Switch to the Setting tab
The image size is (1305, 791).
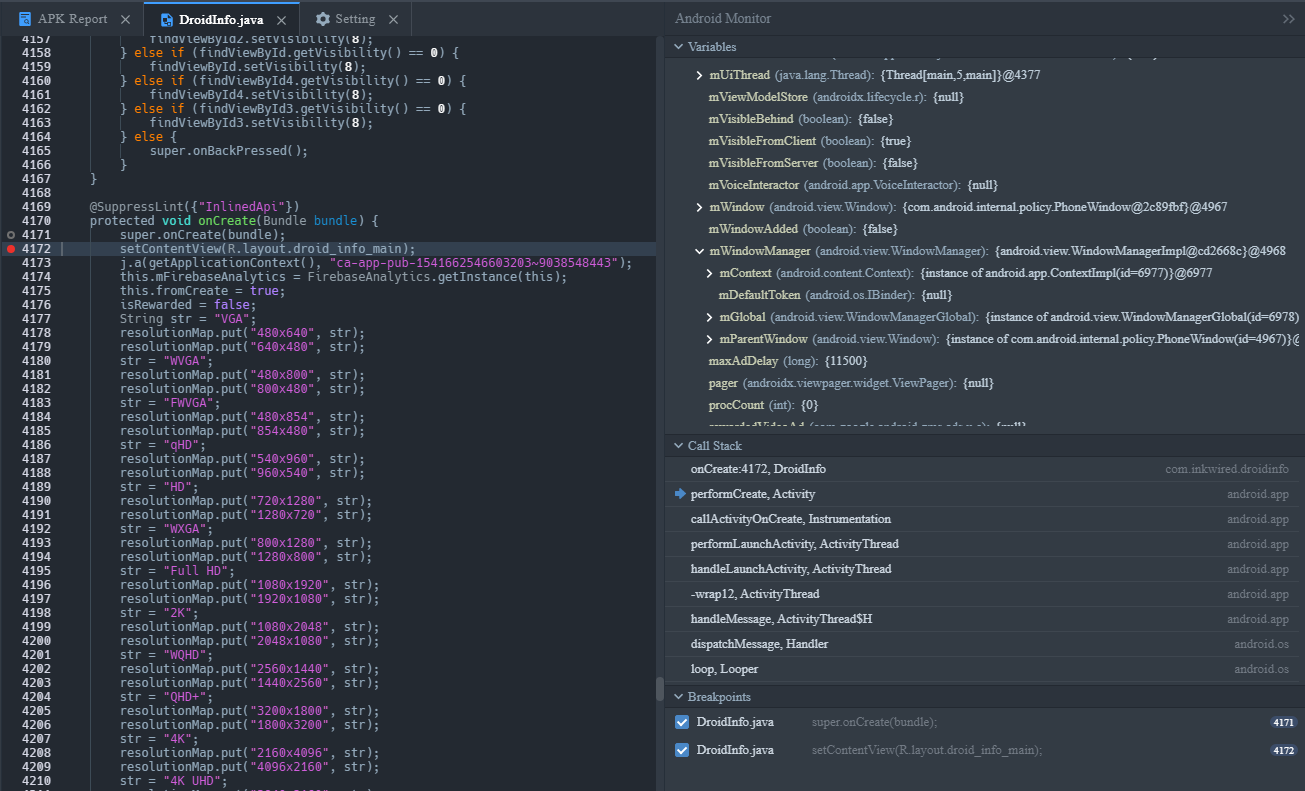pos(355,19)
